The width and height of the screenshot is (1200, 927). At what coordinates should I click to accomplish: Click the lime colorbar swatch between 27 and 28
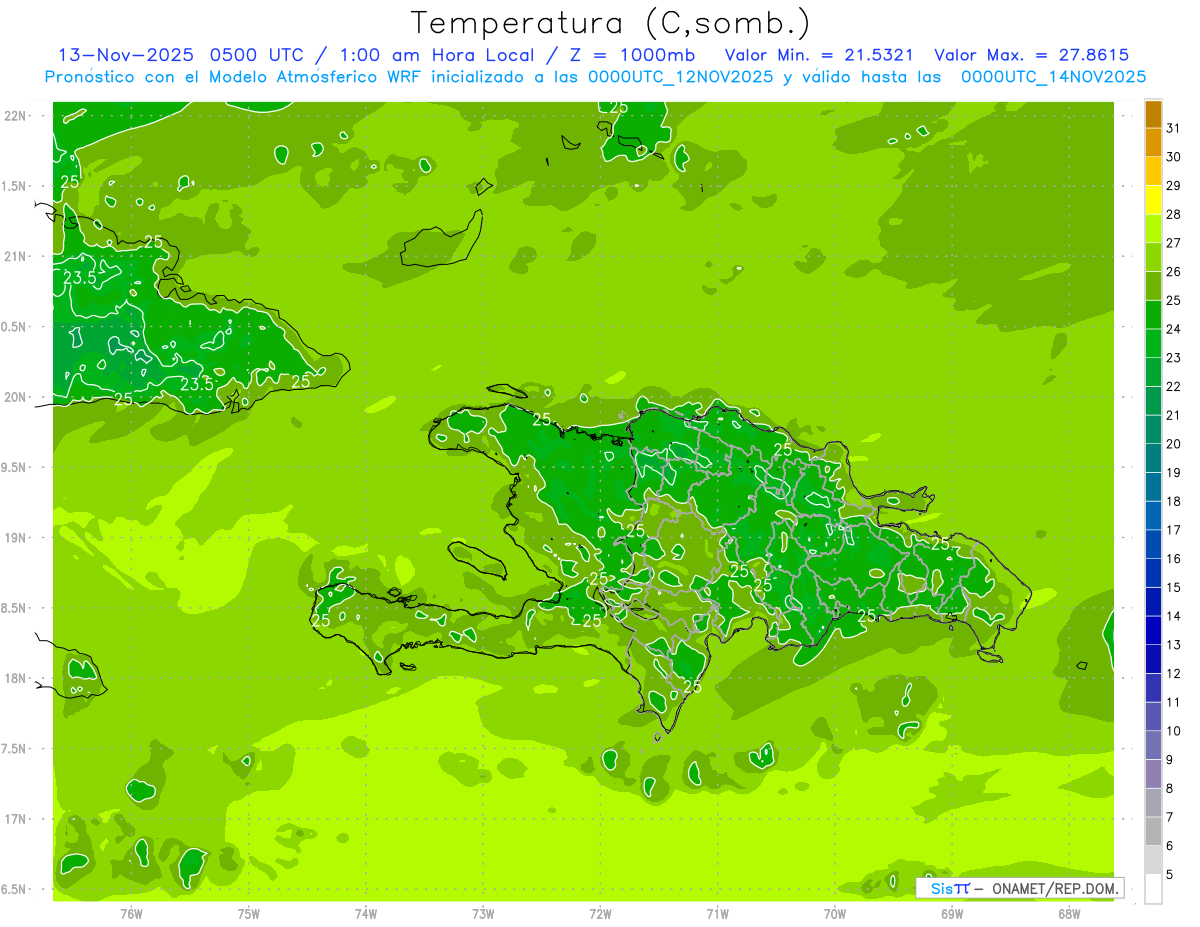click(x=1153, y=230)
